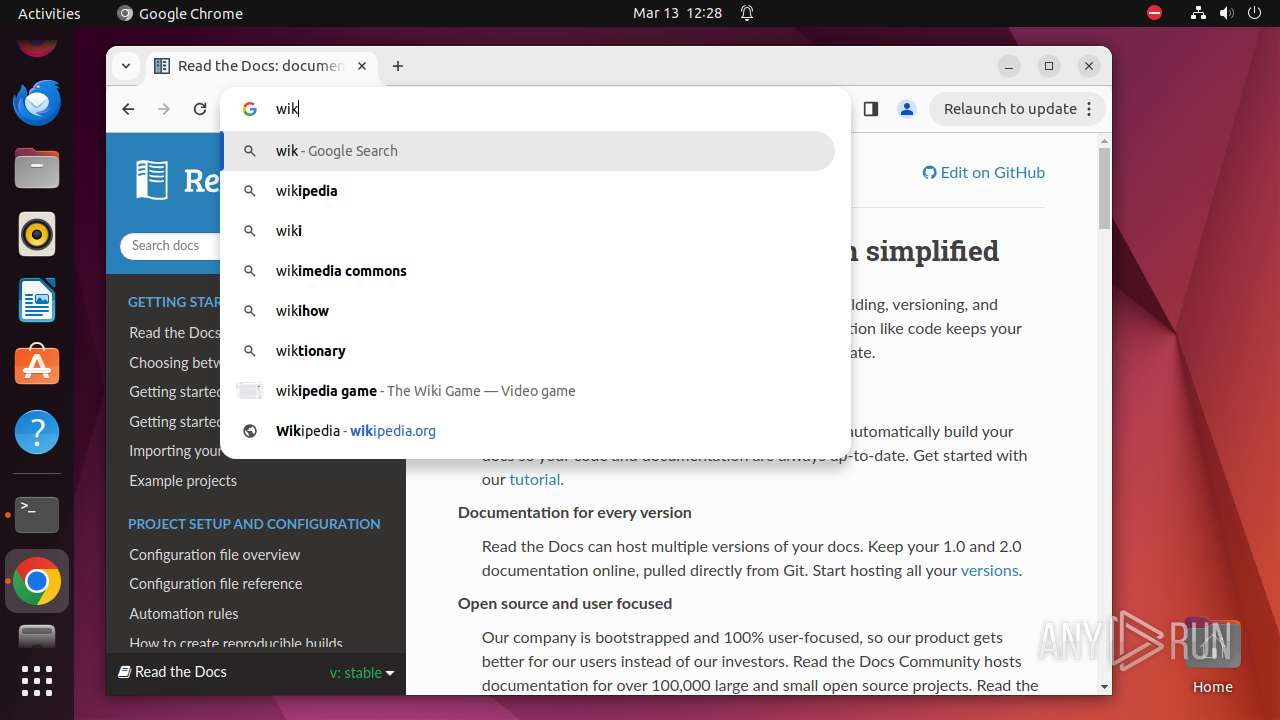Click the Google icon in address bar
This screenshot has height=720, width=1280.
[x=250, y=109]
